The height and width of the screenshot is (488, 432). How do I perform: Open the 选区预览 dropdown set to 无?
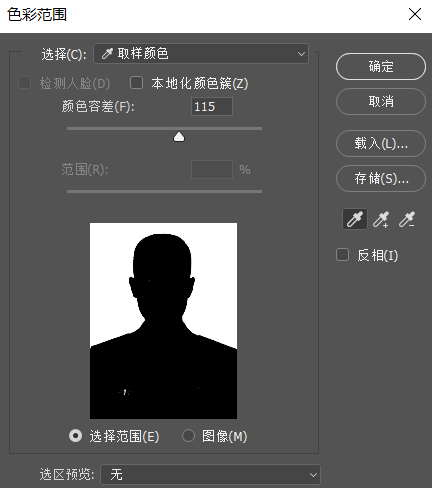pos(210,474)
